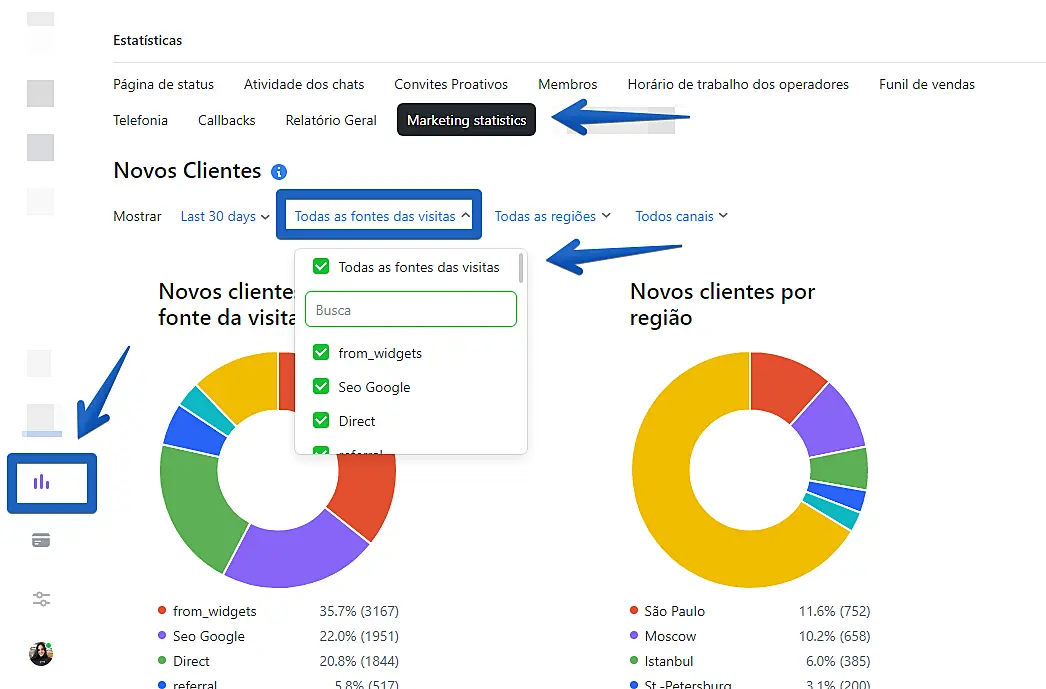This screenshot has height=689, width=1046.
Task: Click the info icon beside Novos Clientes
Action: coord(279,172)
